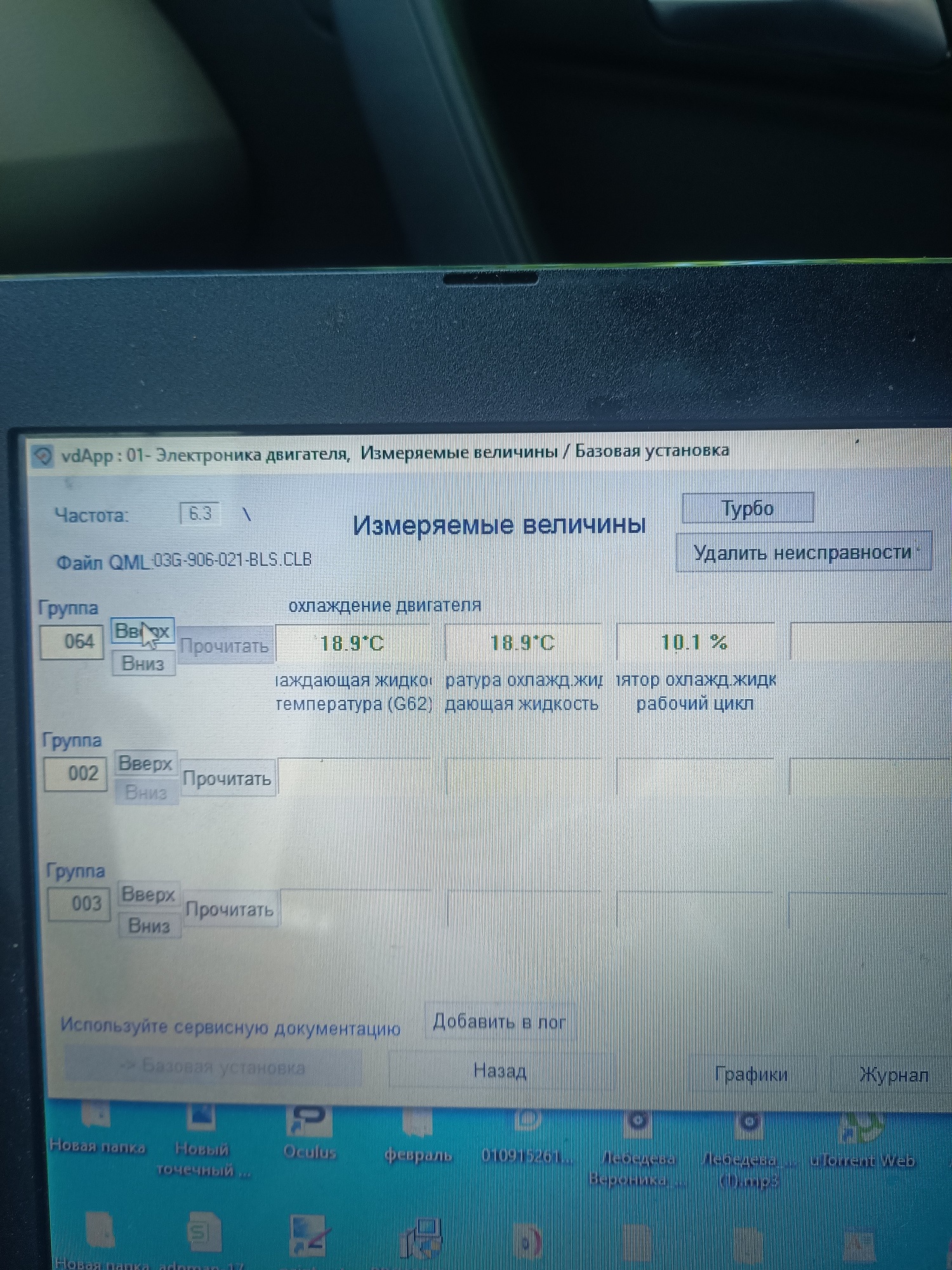The width and height of the screenshot is (952, 1270).
Task: Click the group number field showing 003
Action: pyautogui.click(x=80, y=903)
